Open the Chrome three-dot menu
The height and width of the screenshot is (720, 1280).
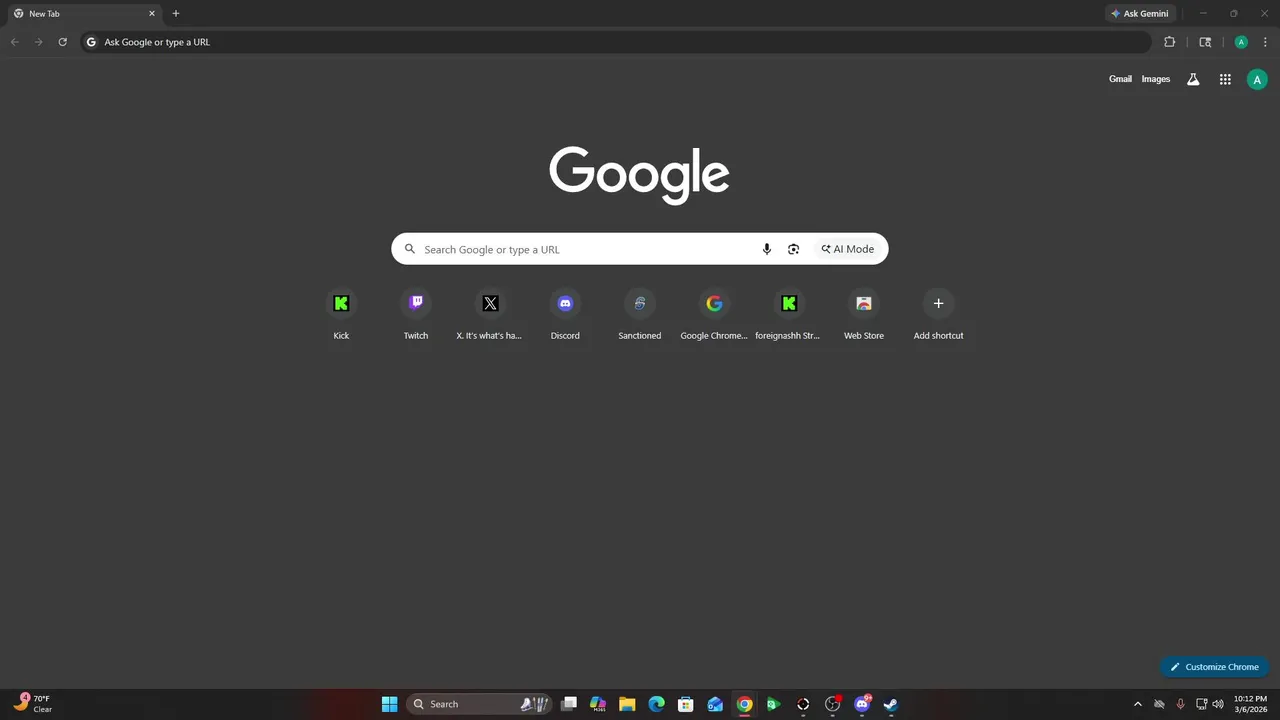point(1265,42)
